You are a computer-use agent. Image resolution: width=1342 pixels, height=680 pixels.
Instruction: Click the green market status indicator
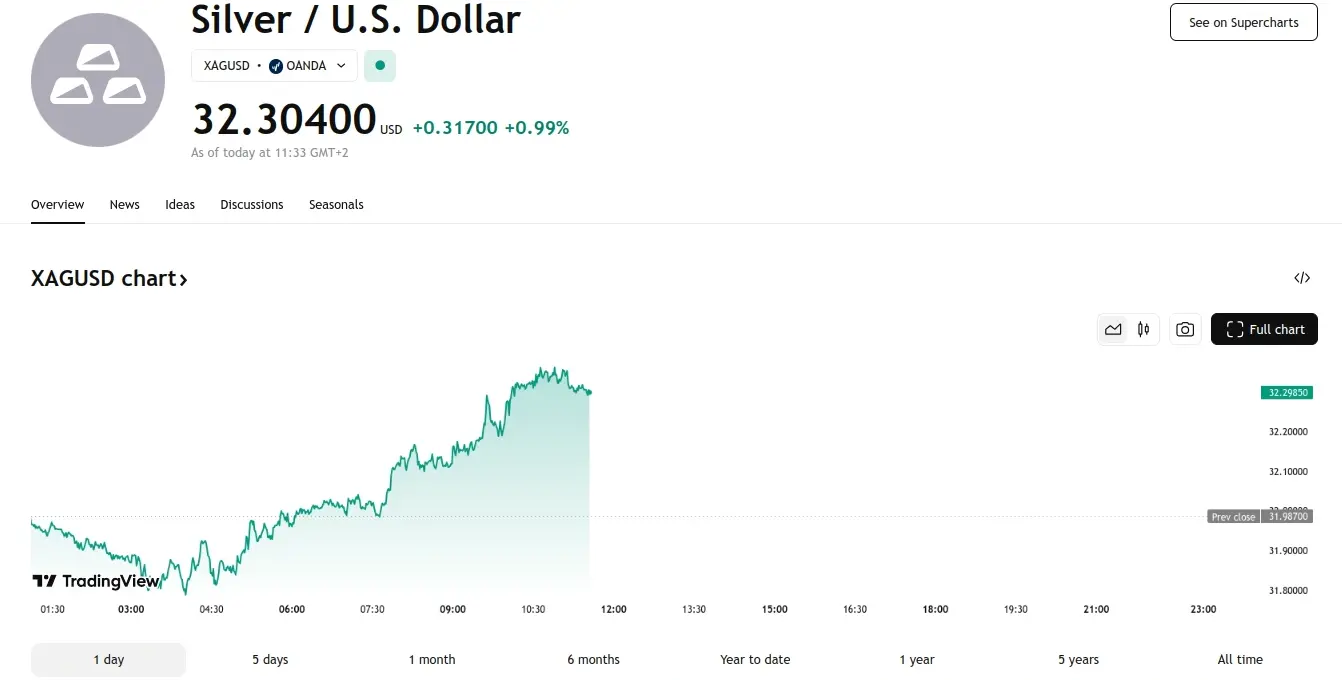[x=380, y=66]
